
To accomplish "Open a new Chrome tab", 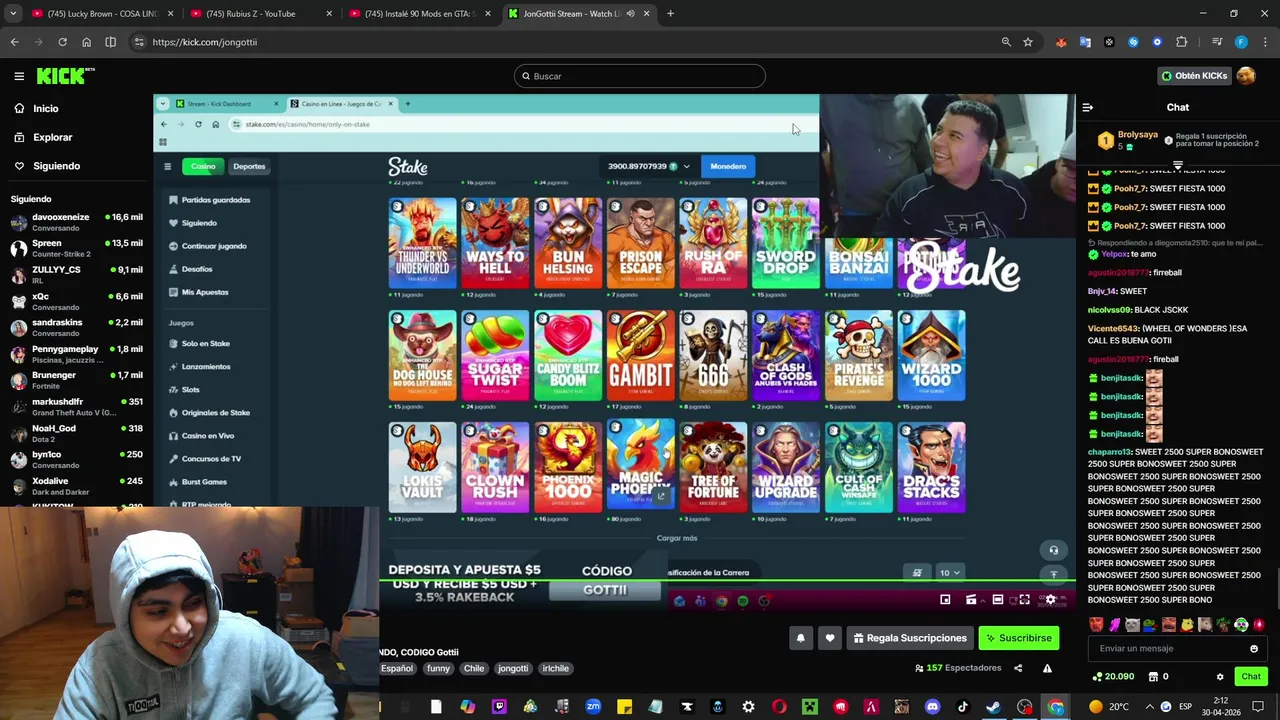I will 670,13.
